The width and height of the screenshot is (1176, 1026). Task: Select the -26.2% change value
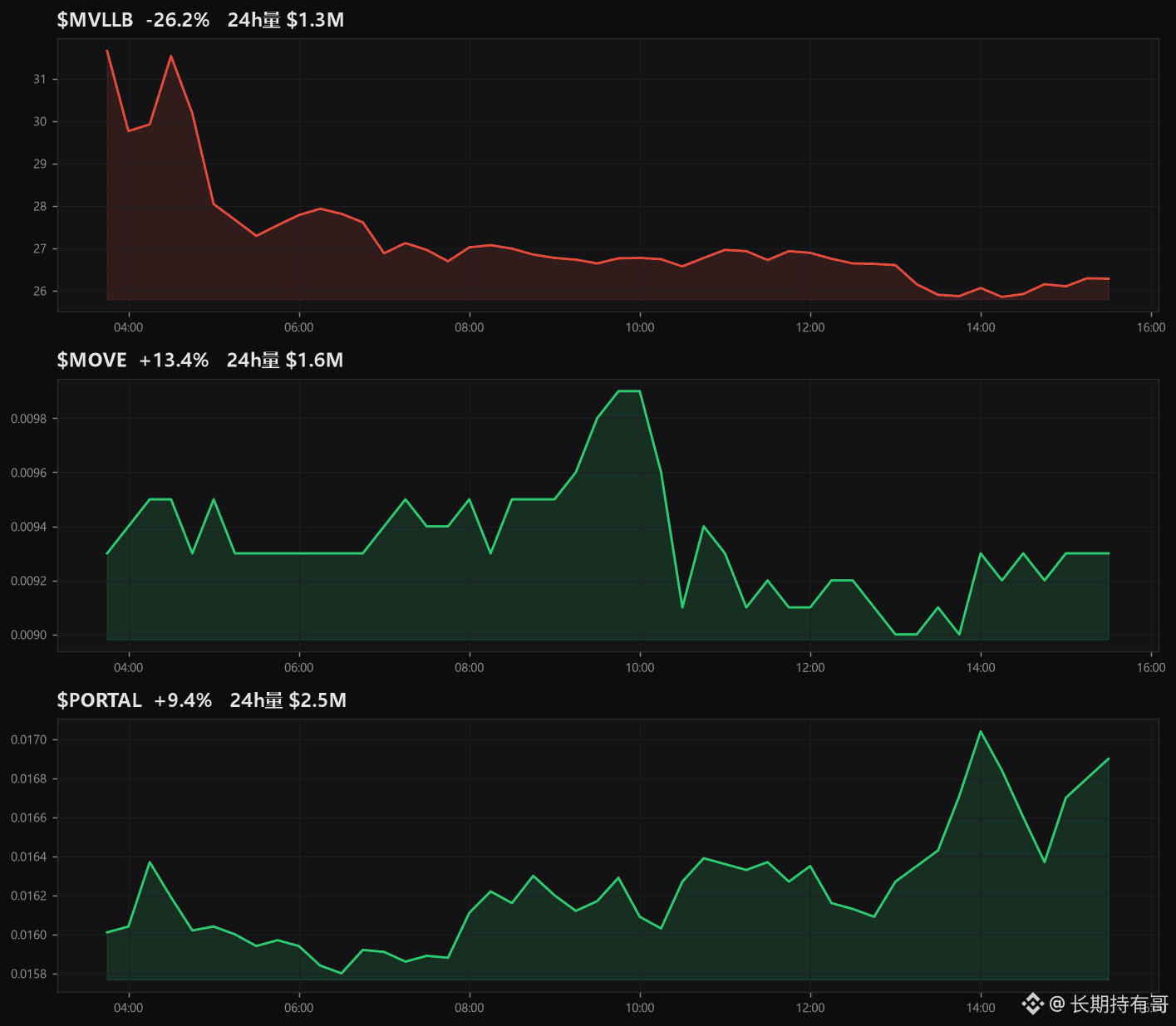click(178, 20)
